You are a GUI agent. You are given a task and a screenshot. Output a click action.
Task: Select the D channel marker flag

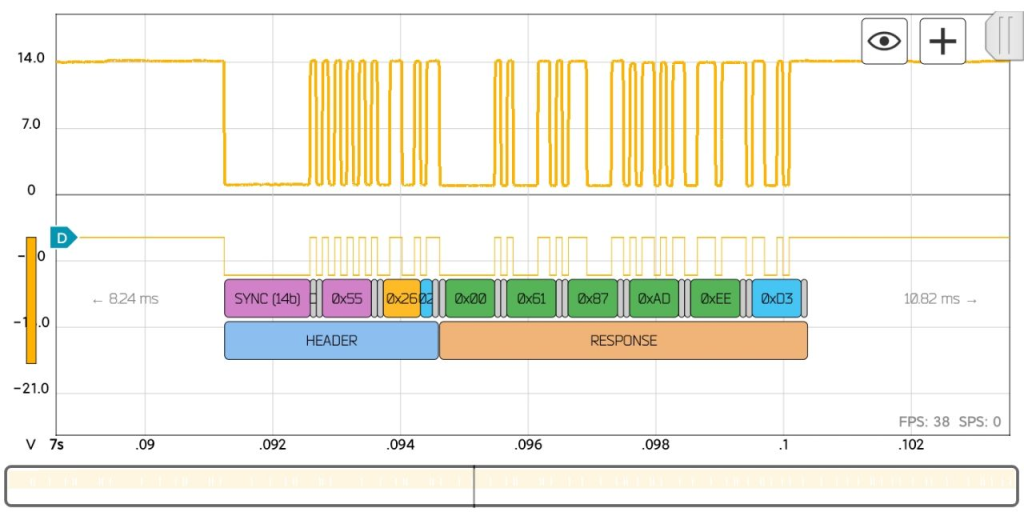[63, 238]
